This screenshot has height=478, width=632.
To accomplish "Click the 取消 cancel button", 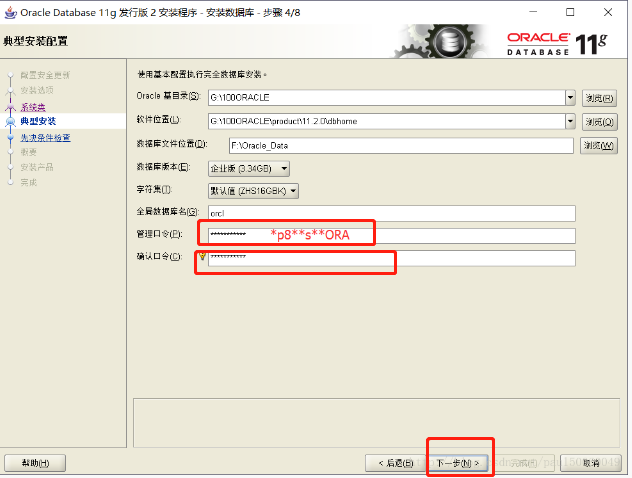I will (591, 463).
